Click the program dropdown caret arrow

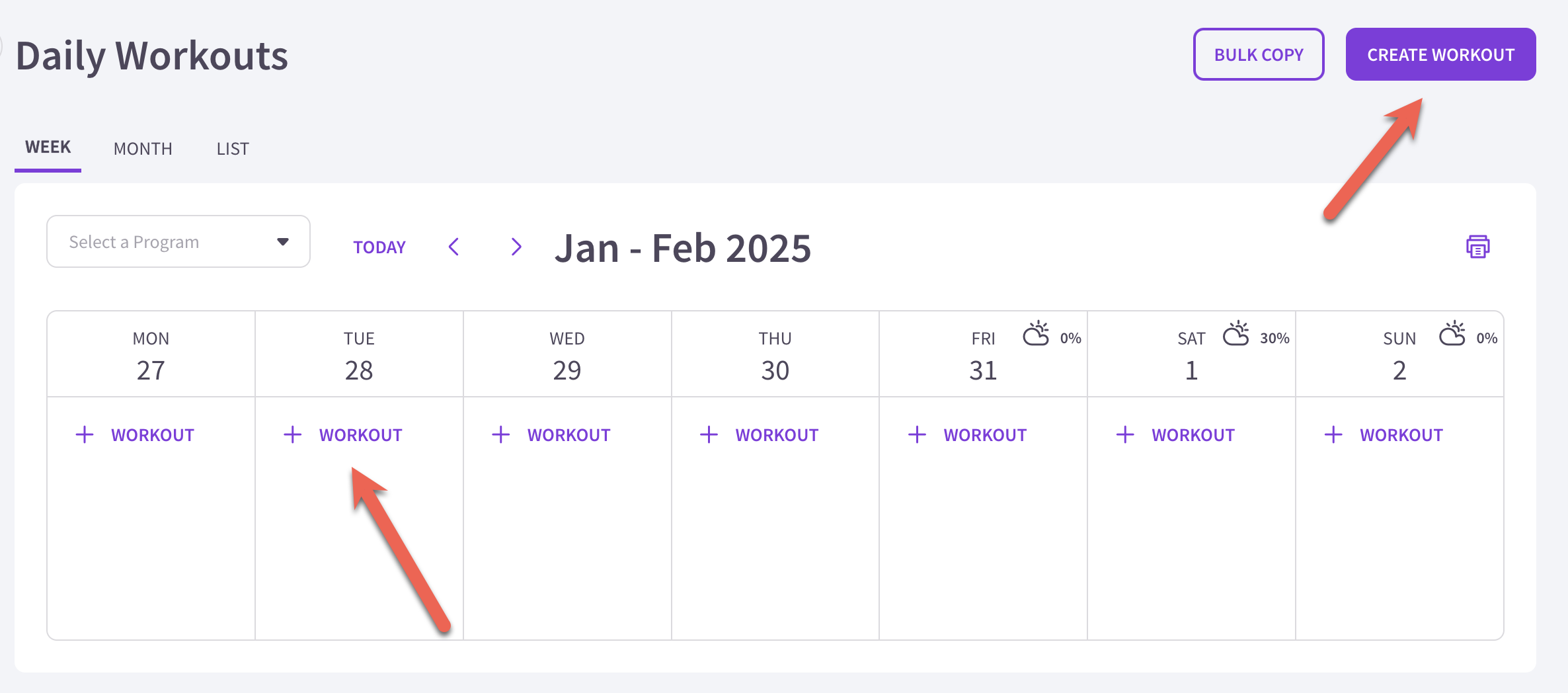tap(283, 241)
